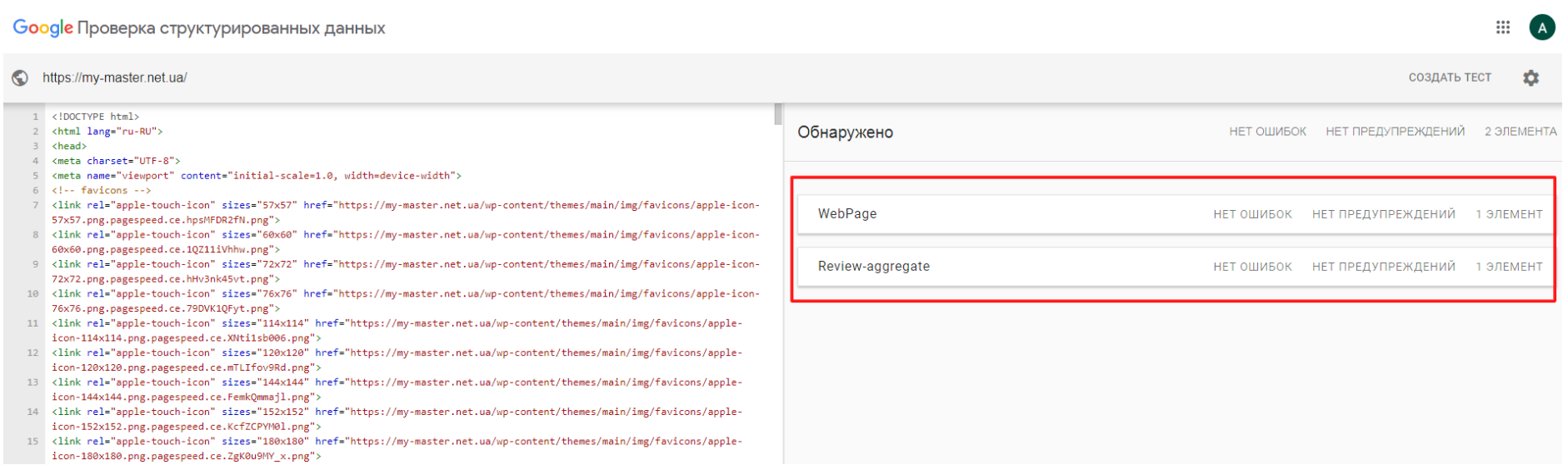Image resolution: width=1568 pixels, height=465 pixels.
Task: Click the DOCTYPE html line in the code
Action: pos(95,117)
